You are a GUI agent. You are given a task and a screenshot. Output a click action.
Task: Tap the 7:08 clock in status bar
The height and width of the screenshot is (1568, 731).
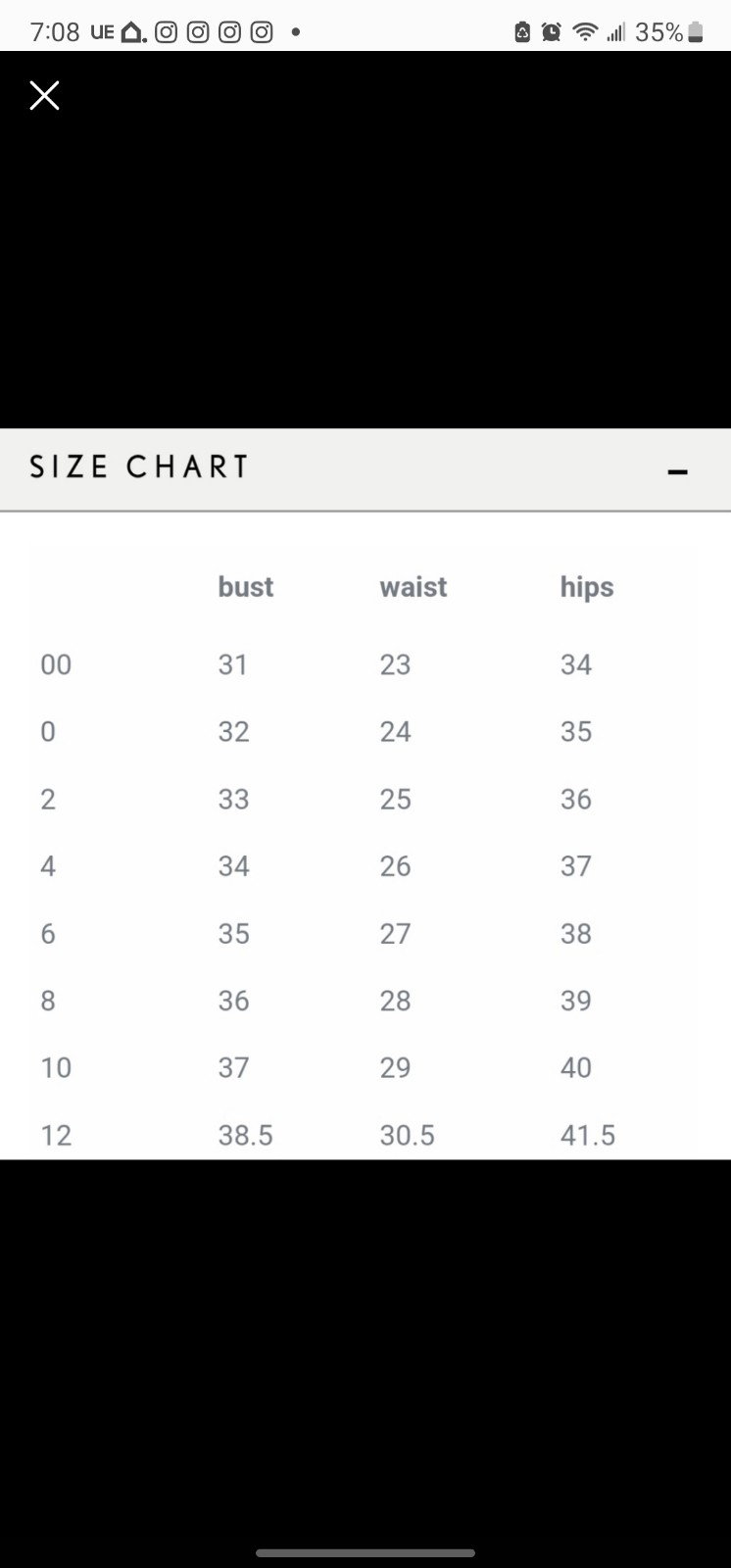[x=55, y=32]
